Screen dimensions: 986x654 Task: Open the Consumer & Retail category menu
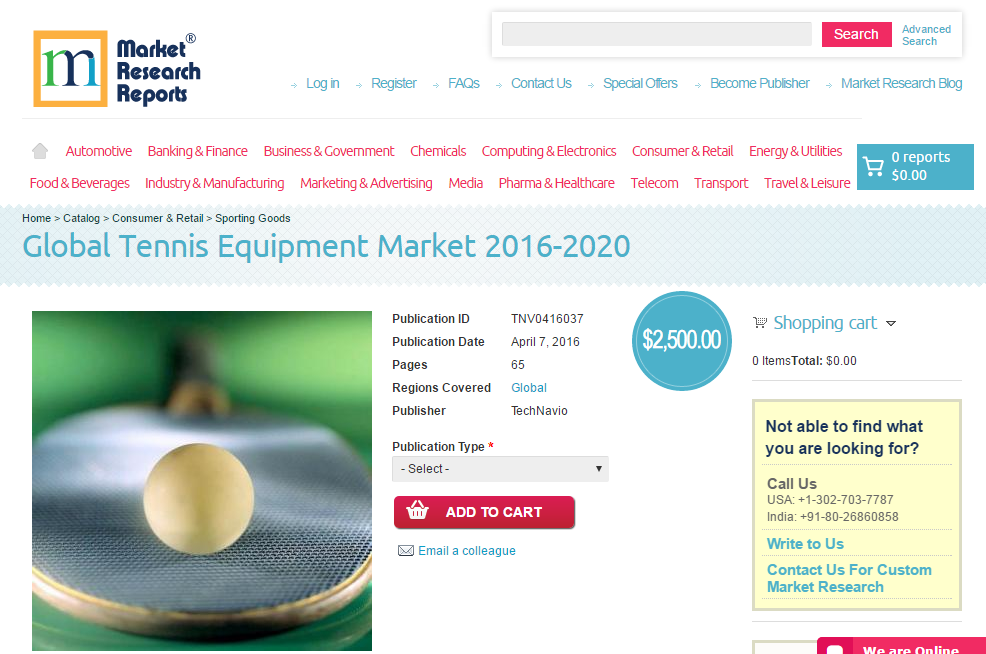[x=682, y=152]
